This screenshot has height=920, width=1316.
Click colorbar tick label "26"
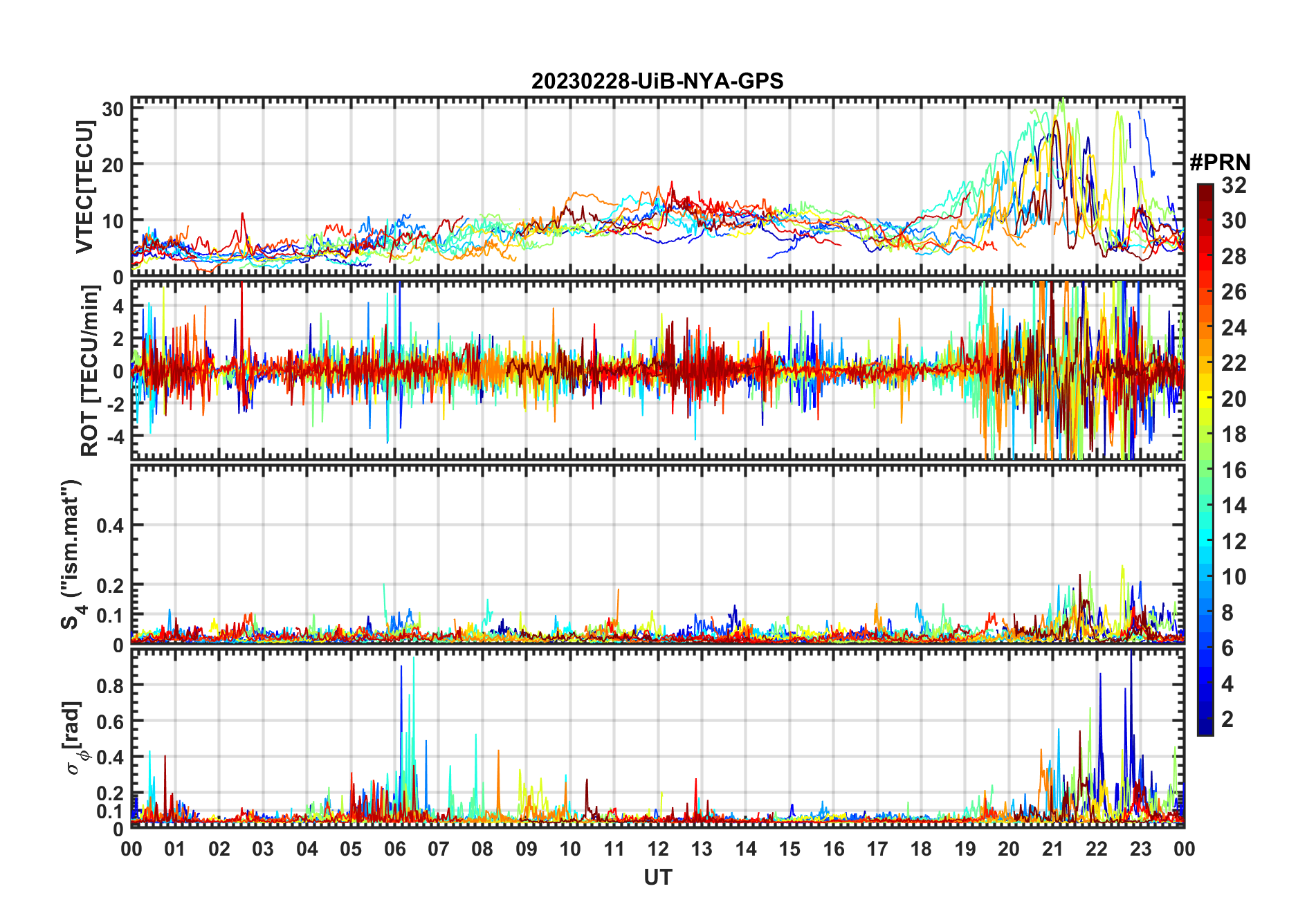[x=1234, y=292]
